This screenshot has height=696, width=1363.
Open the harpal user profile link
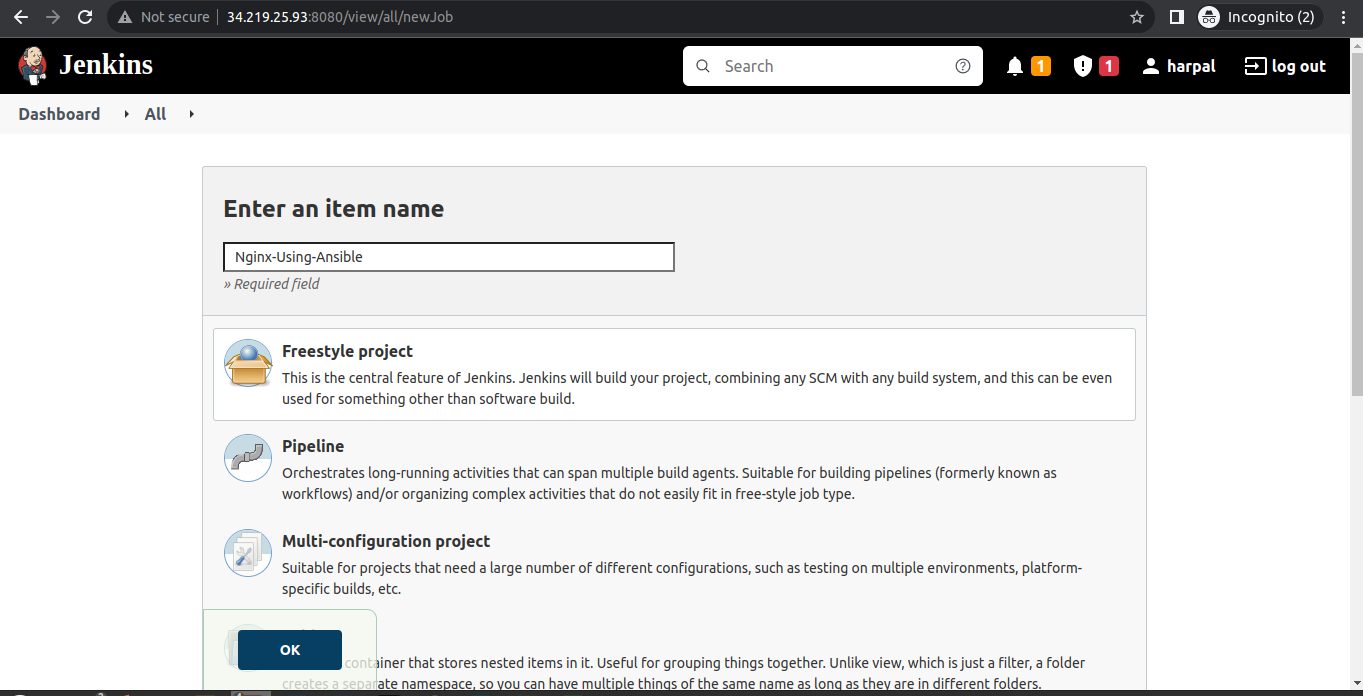pos(1179,66)
